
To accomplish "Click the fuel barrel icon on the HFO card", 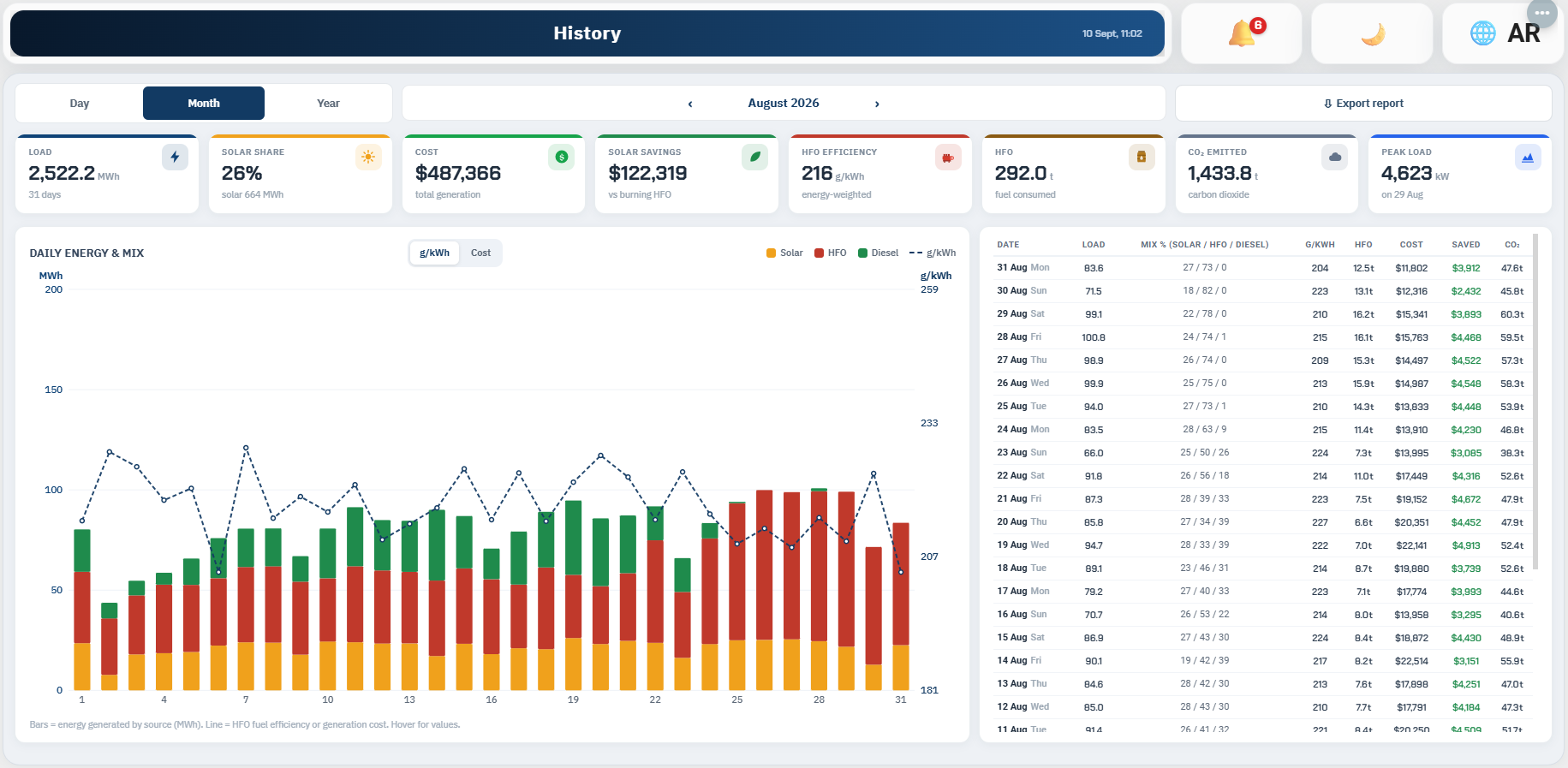I will 1142,157.
